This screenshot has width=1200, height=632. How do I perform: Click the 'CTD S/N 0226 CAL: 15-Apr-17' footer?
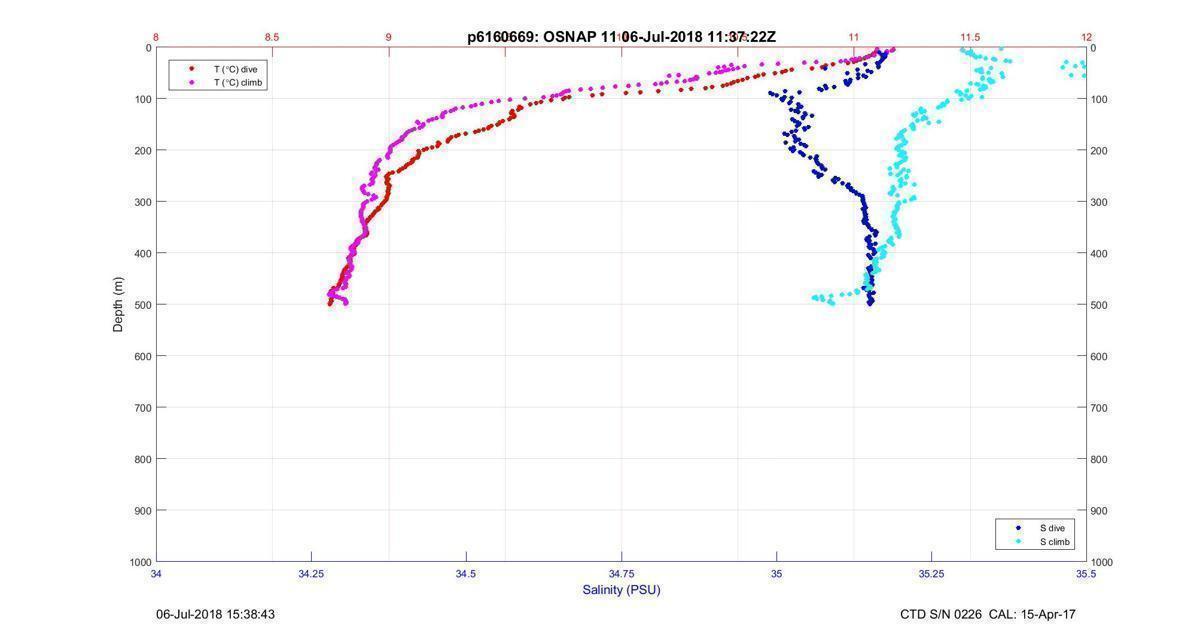[988, 614]
